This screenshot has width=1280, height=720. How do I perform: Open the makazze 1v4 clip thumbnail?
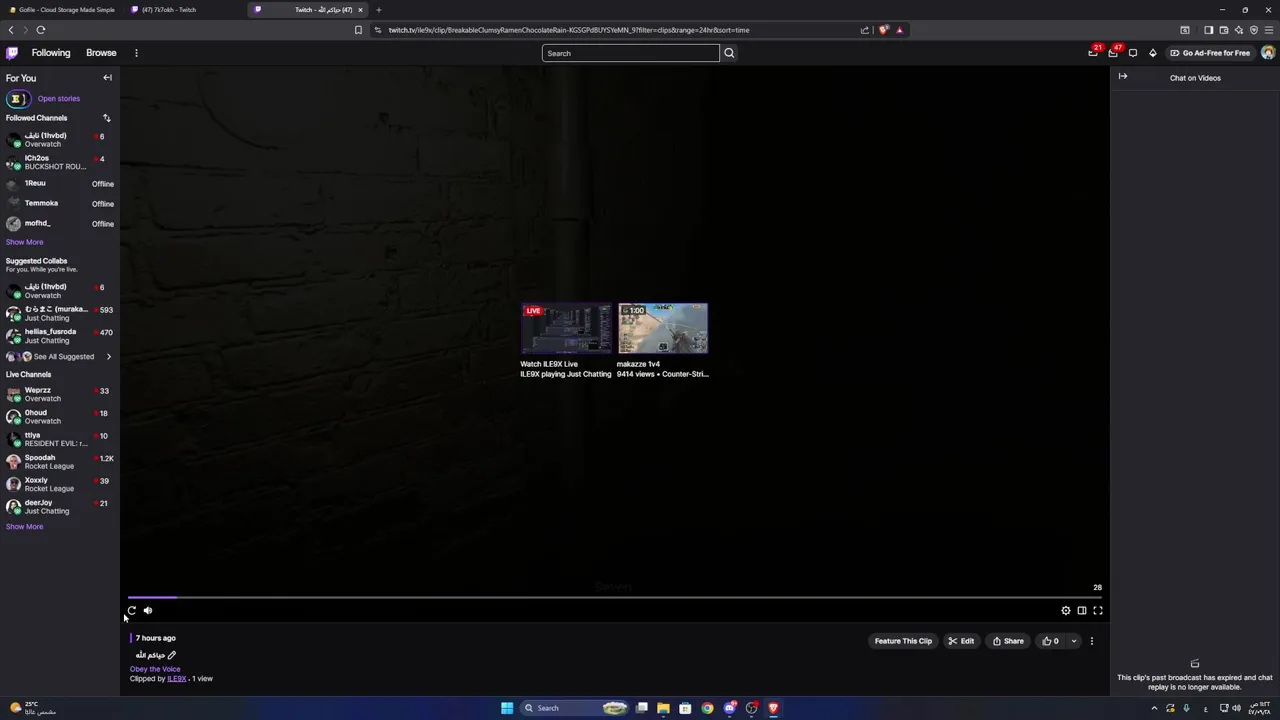[x=663, y=329]
